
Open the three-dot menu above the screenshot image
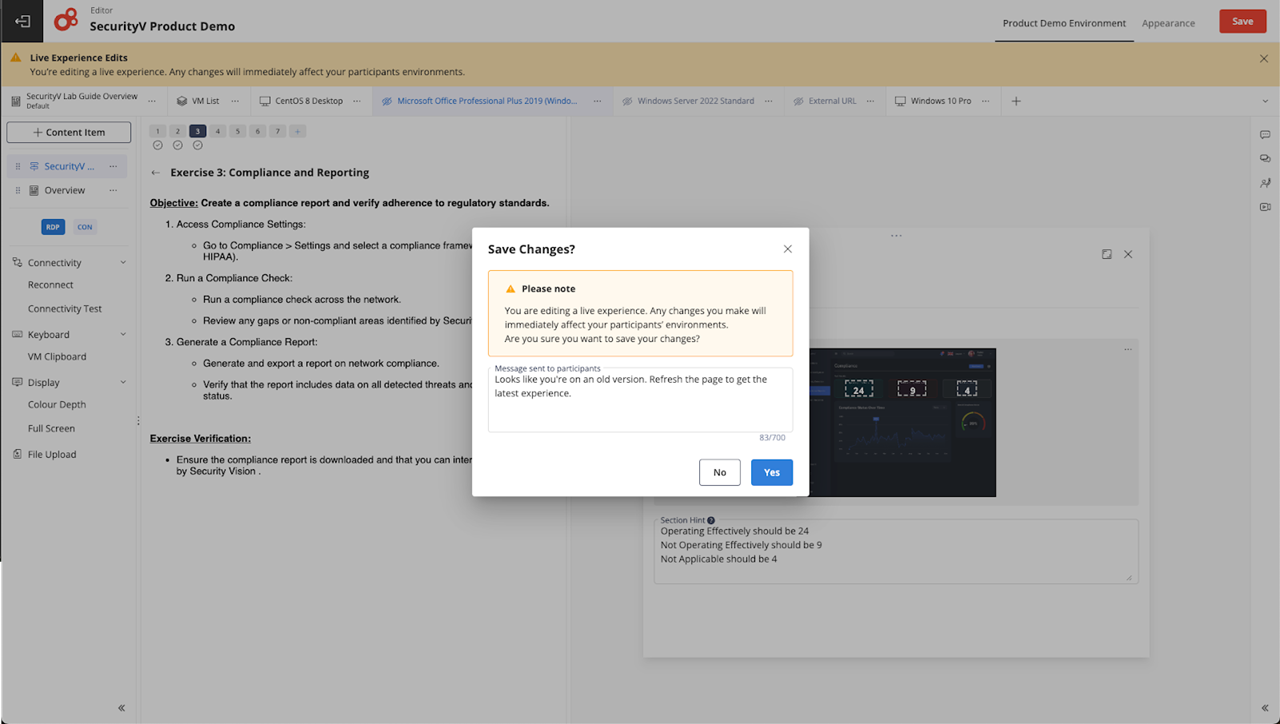coord(1128,350)
